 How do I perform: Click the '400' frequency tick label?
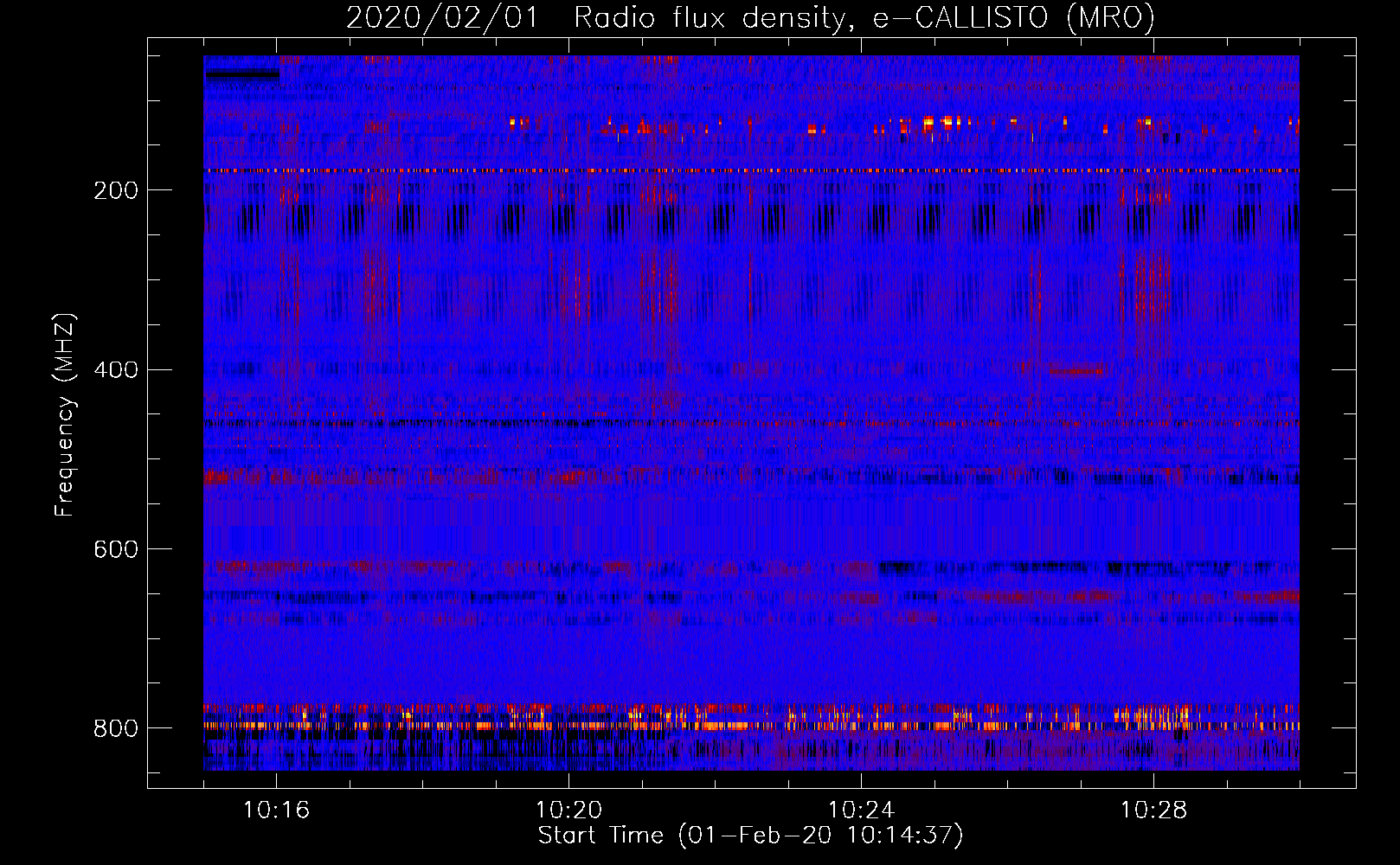click(x=116, y=370)
